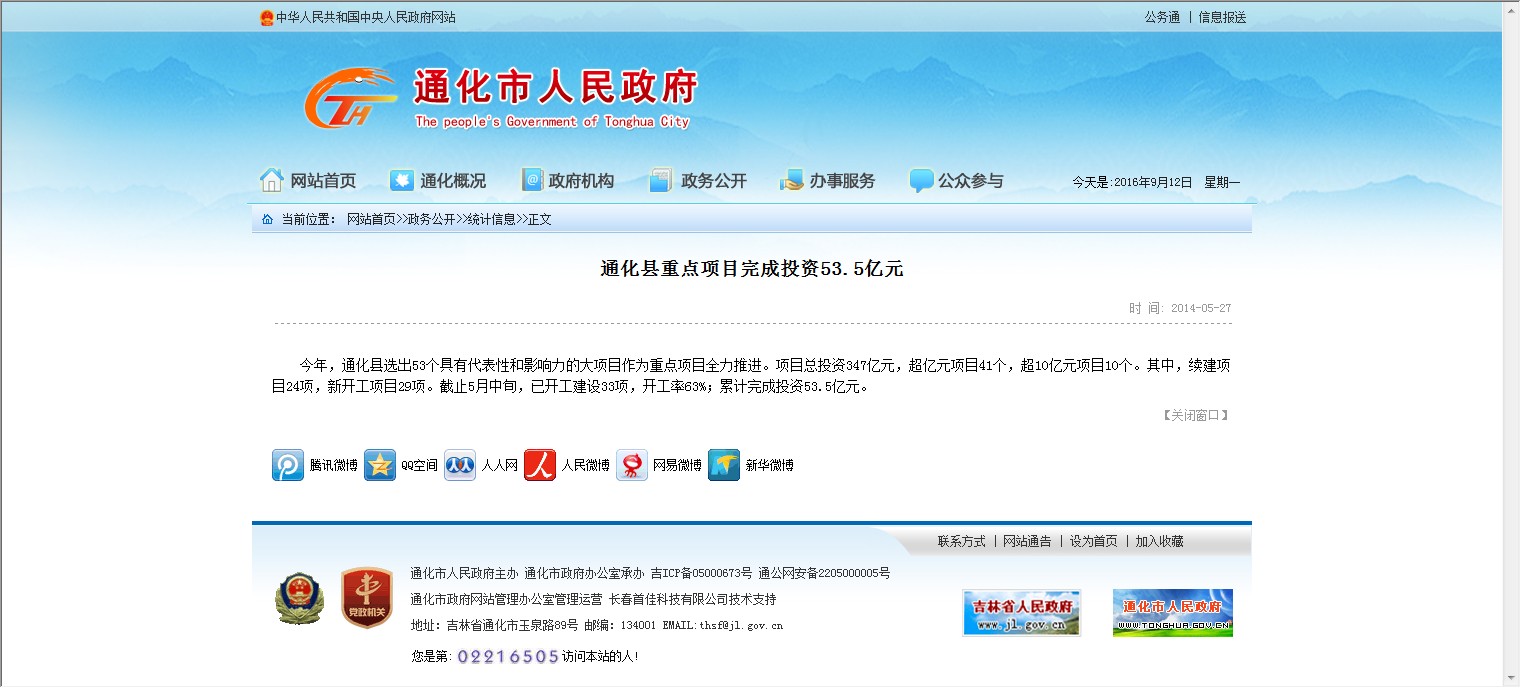The height and width of the screenshot is (688, 1521).
Task: Select 政务公开 in the navigation bar
Action: (698, 181)
